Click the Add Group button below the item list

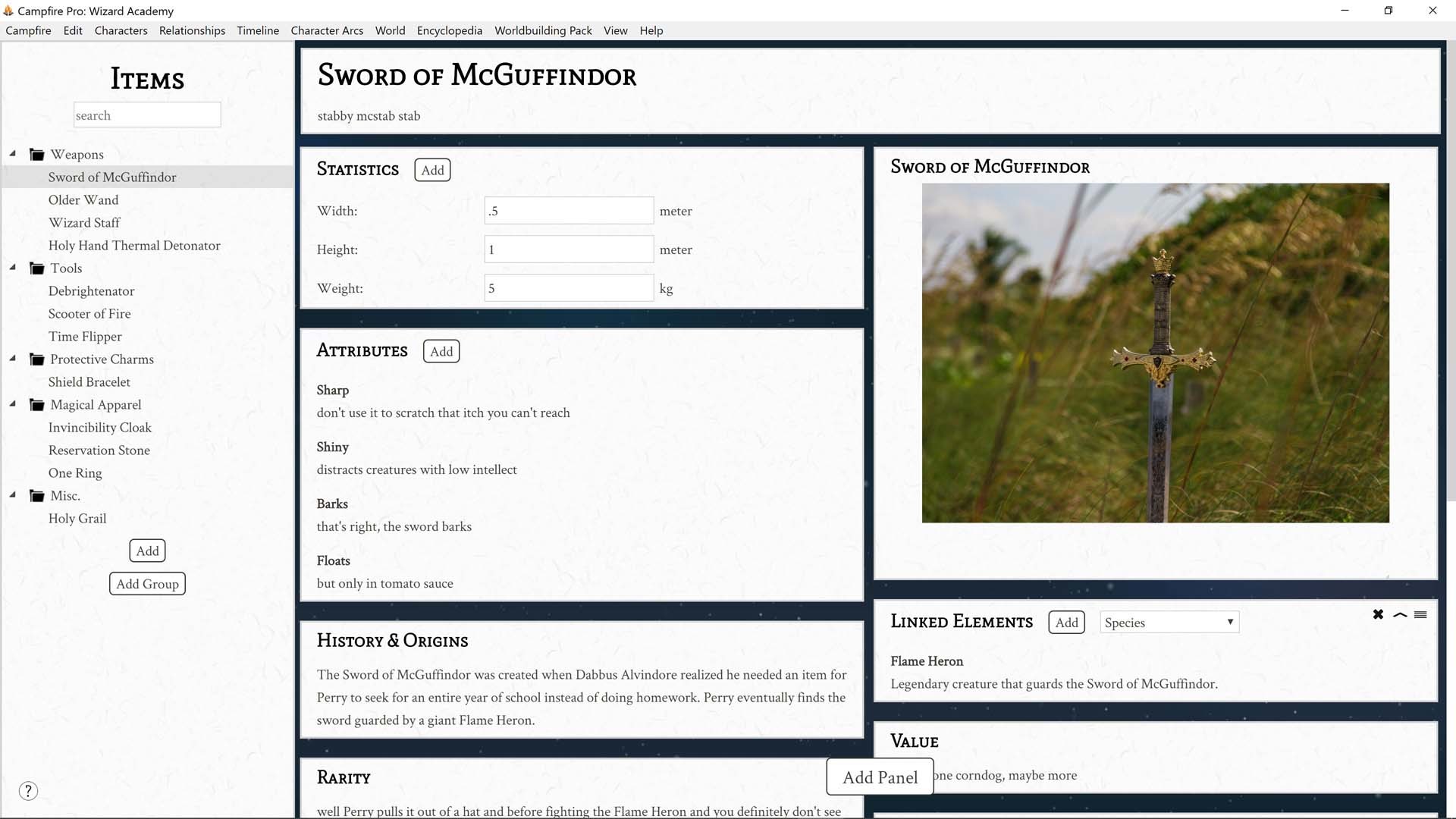tap(147, 583)
